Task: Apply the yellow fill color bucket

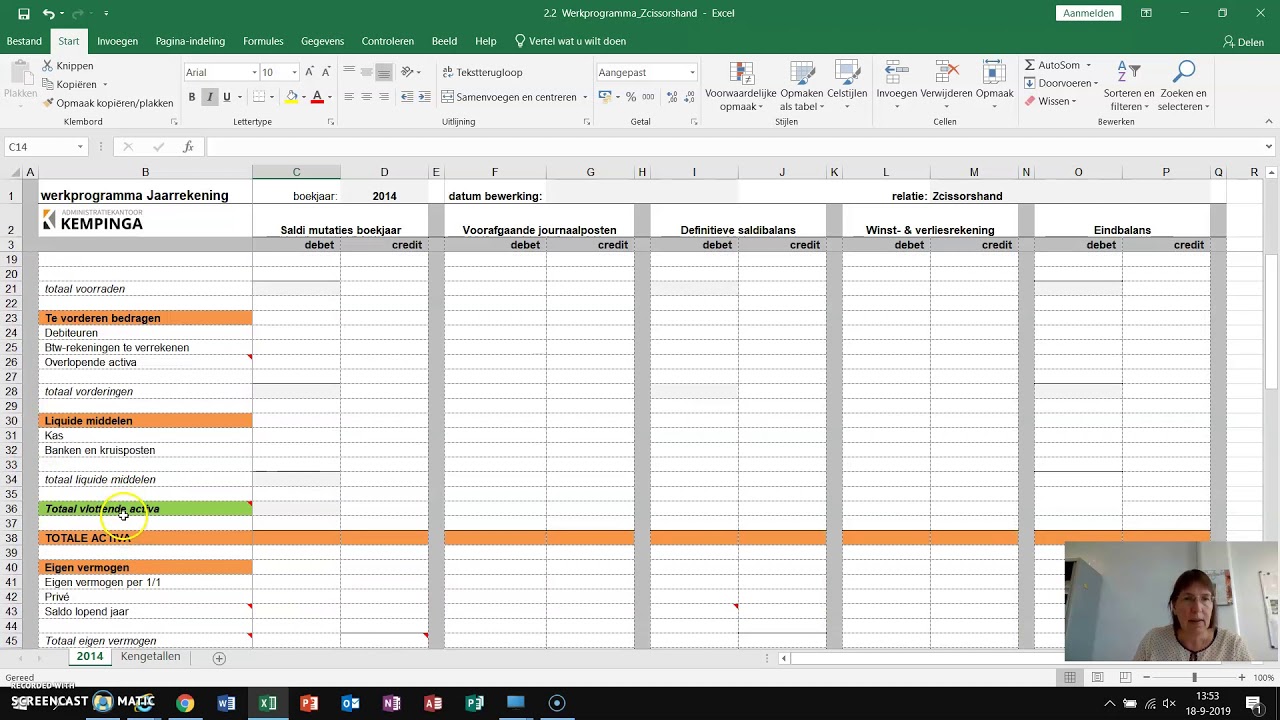Action: (291, 97)
